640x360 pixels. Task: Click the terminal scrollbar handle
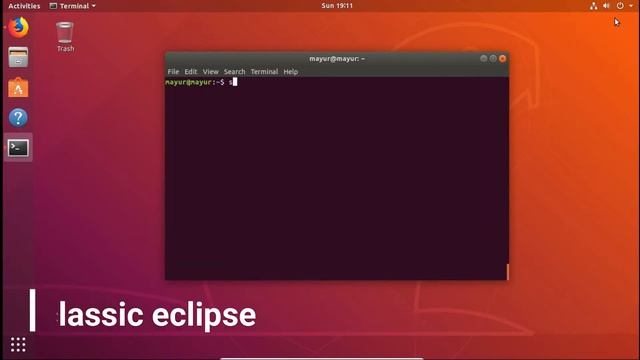pos(507,271)
